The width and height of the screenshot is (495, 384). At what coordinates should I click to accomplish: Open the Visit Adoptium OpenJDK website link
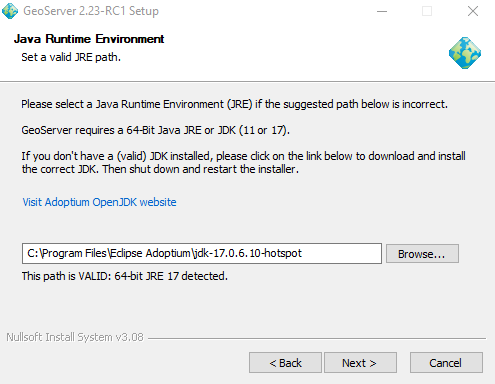[x=99, y=202]
